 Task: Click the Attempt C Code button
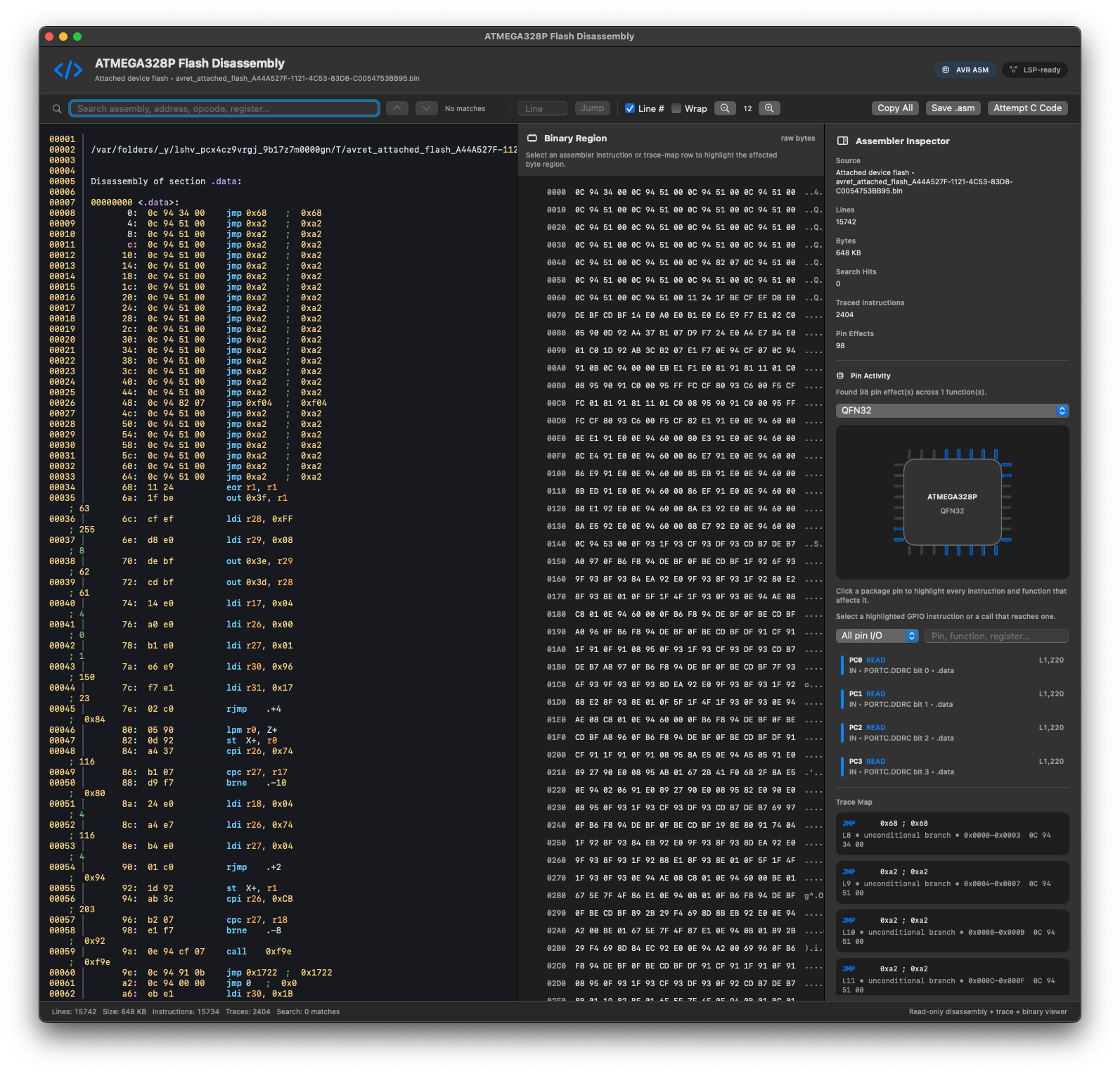(x=1027, y=108)
